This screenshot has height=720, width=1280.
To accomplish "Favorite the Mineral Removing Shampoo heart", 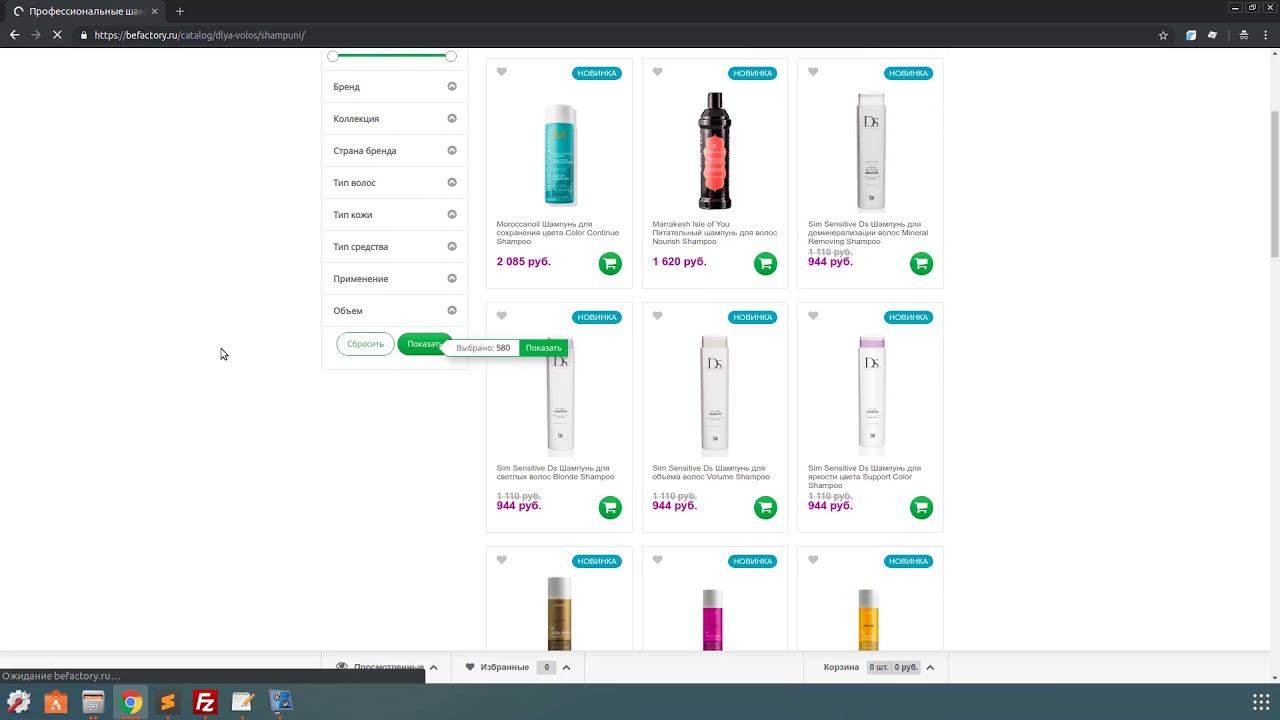I will 813,72.
